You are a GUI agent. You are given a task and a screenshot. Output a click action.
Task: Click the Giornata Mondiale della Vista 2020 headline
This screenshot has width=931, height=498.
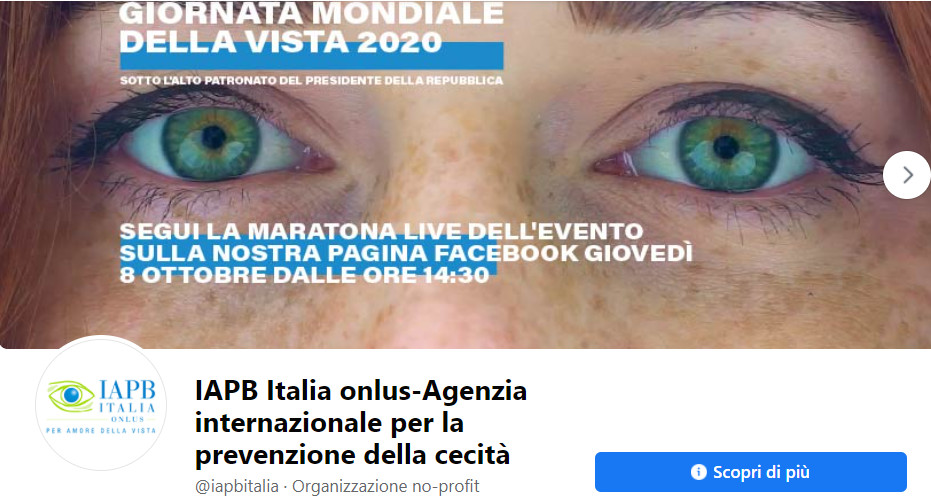(x=311, y=28)
